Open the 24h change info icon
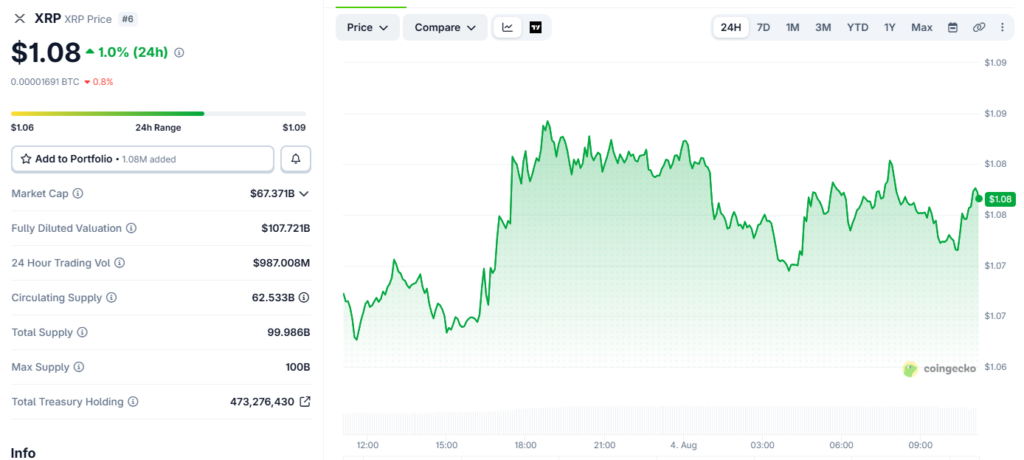The height and width of the screenshot is (460, 1024). (180, 52)
